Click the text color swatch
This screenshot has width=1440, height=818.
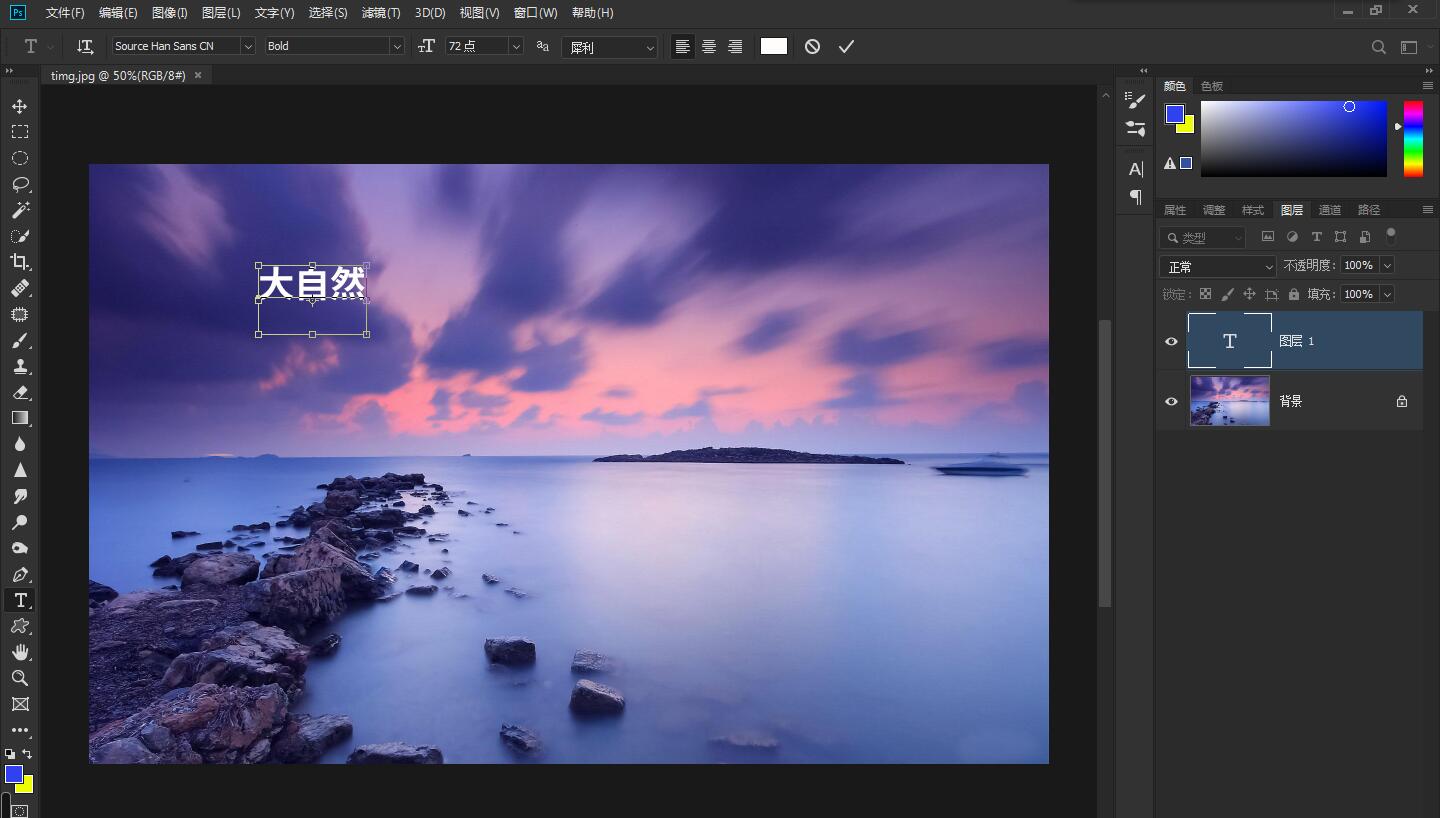point(773,46)
